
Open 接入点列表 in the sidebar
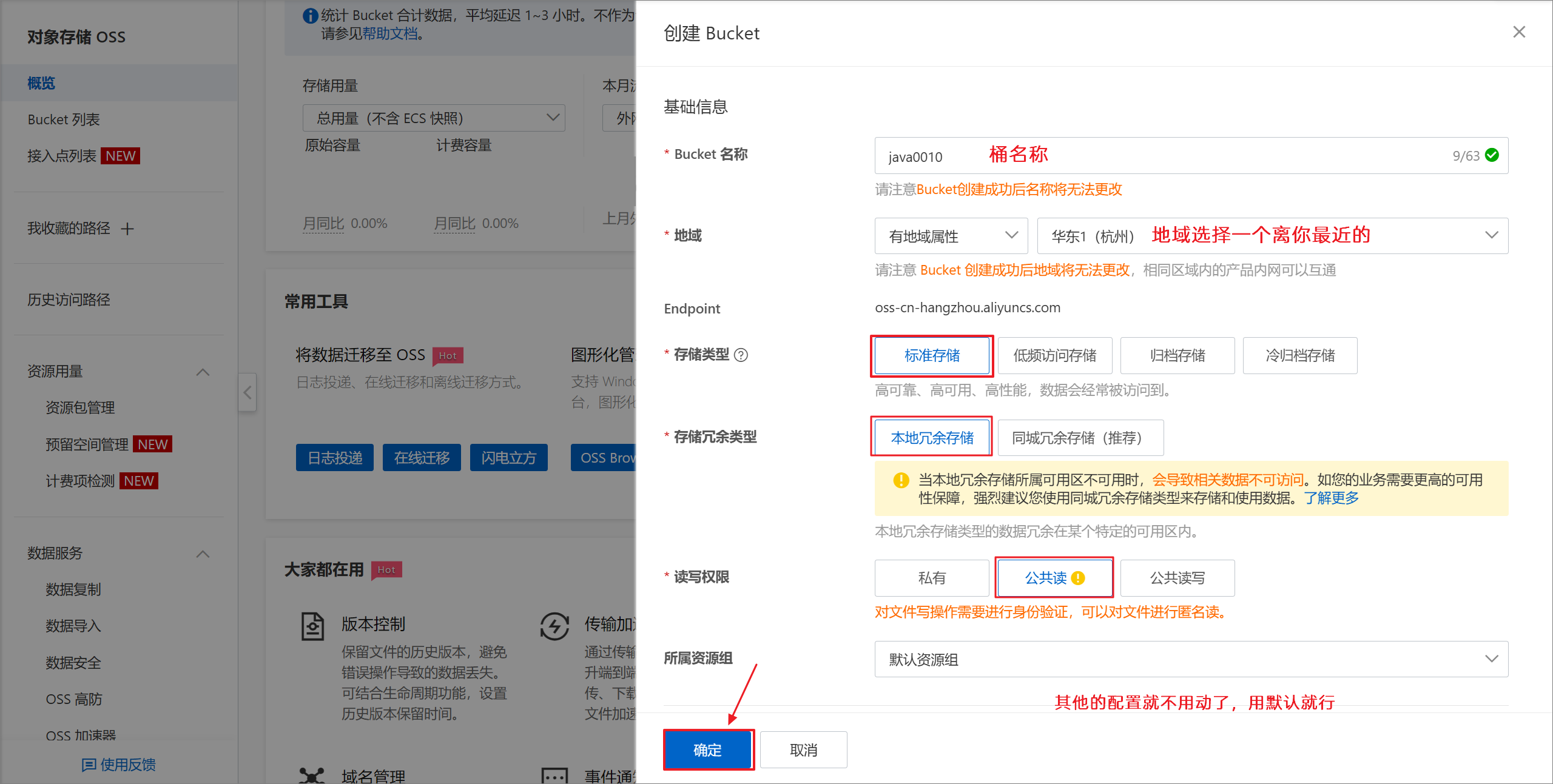point(62,156)
